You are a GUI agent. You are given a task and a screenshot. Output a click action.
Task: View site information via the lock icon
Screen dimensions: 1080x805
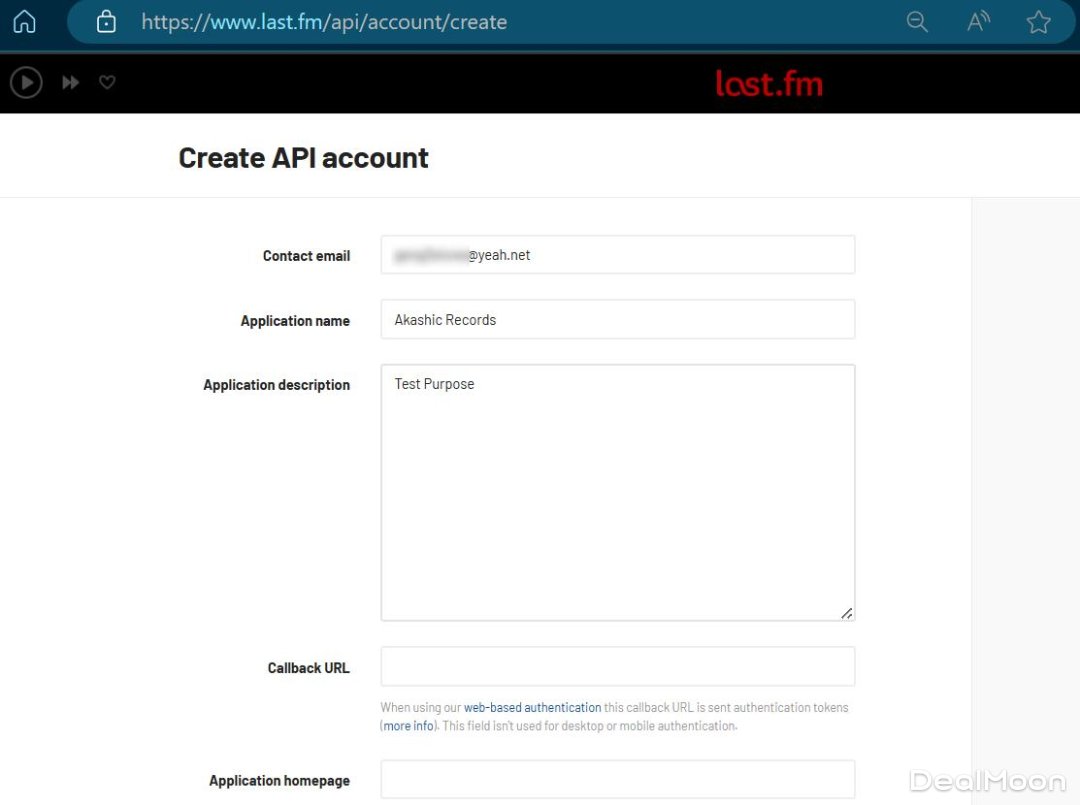point(106,22)
